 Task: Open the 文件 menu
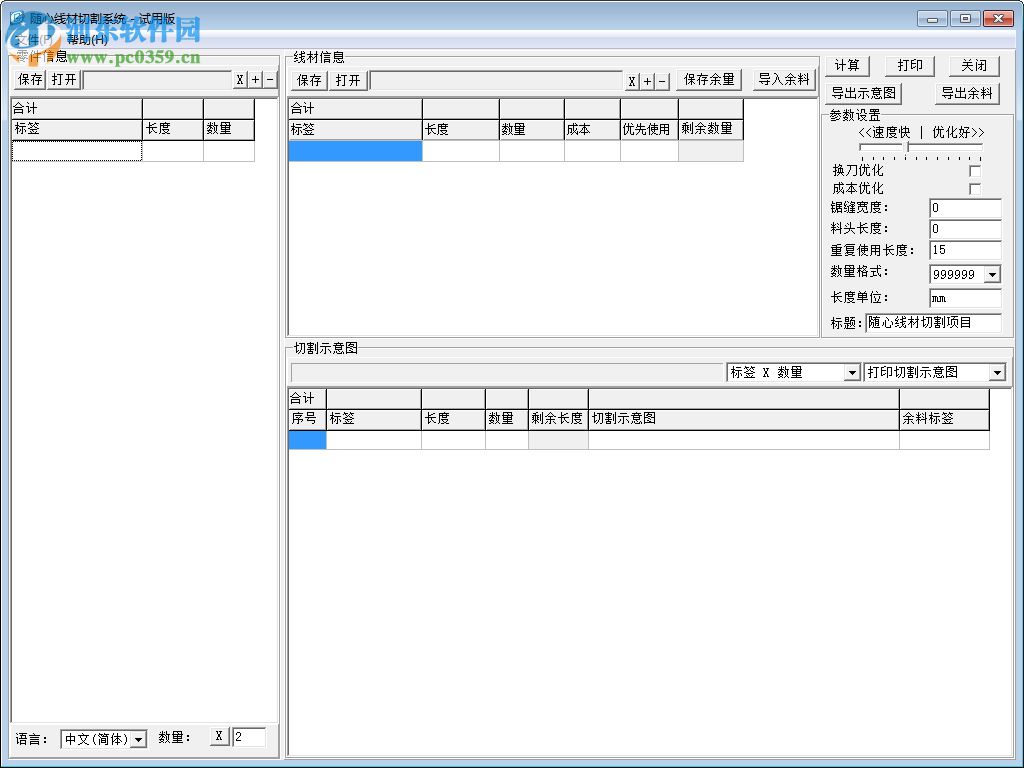34,40
